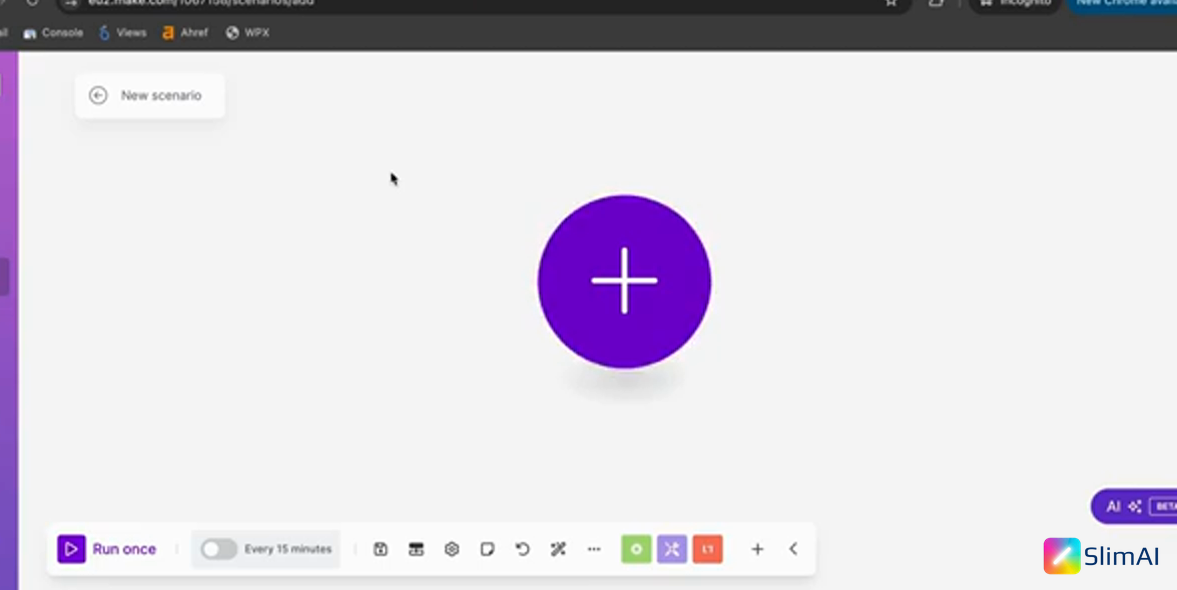Add favorite app with small plus icon
The width and height of the screenshot is (1177, 590).
(x=757, y=549)
